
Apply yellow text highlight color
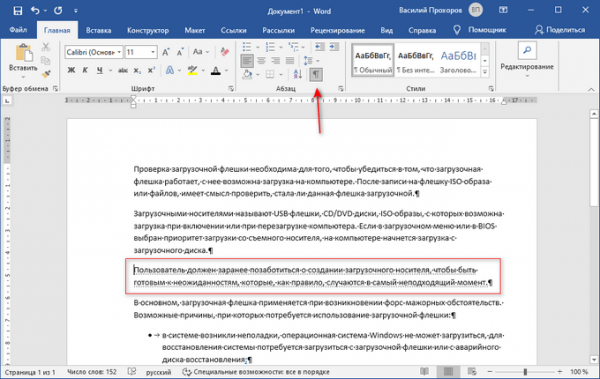(x=192, y=70)
